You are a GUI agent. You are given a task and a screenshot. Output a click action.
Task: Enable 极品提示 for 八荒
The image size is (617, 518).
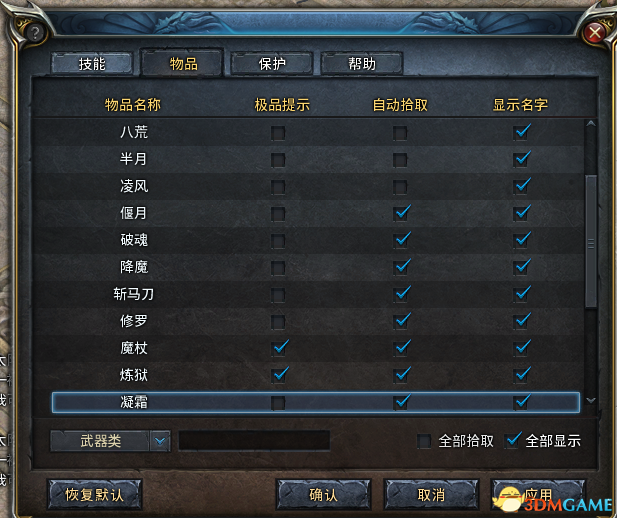[278, 133]
